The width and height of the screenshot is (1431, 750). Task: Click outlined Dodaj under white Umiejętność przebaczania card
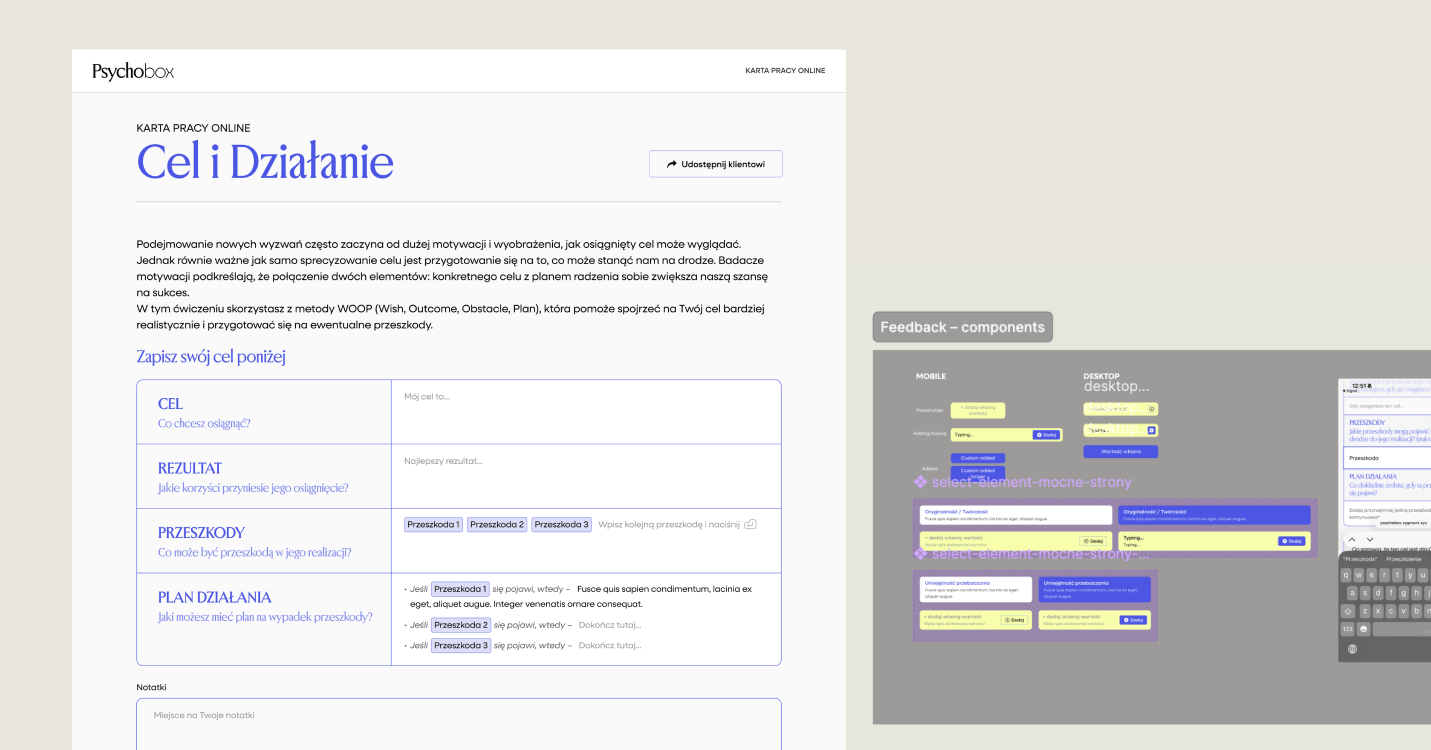tap(1014, 620)
